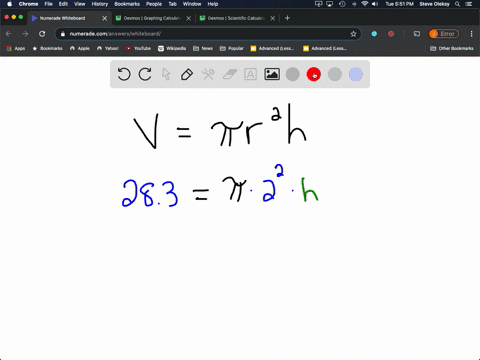Click the volume icon in menu bar
This screenshot has width=480, height=360.
[x=375, y=4]
